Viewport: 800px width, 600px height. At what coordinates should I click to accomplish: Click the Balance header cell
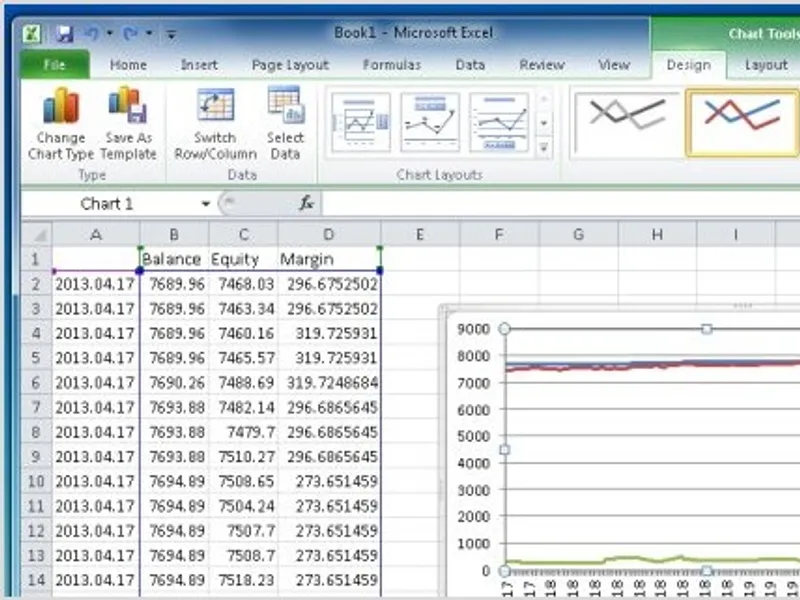(174, 259)
